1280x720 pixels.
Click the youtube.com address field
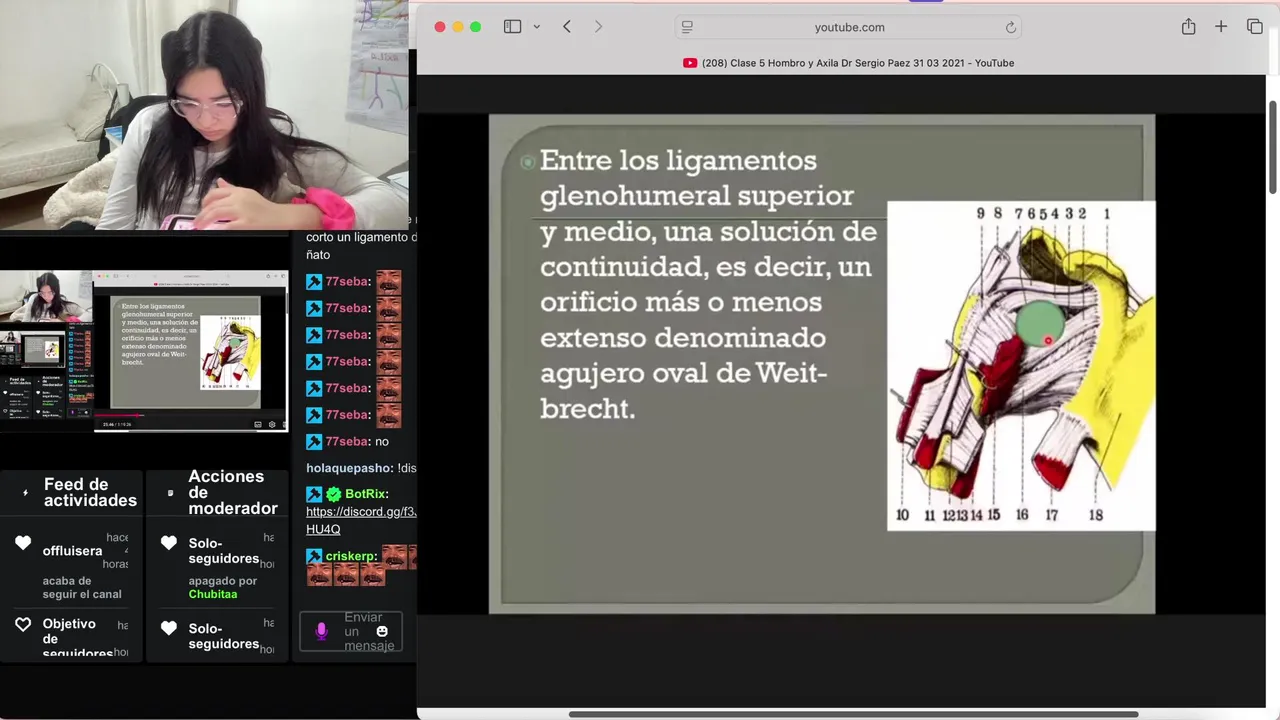coord(849,27)
